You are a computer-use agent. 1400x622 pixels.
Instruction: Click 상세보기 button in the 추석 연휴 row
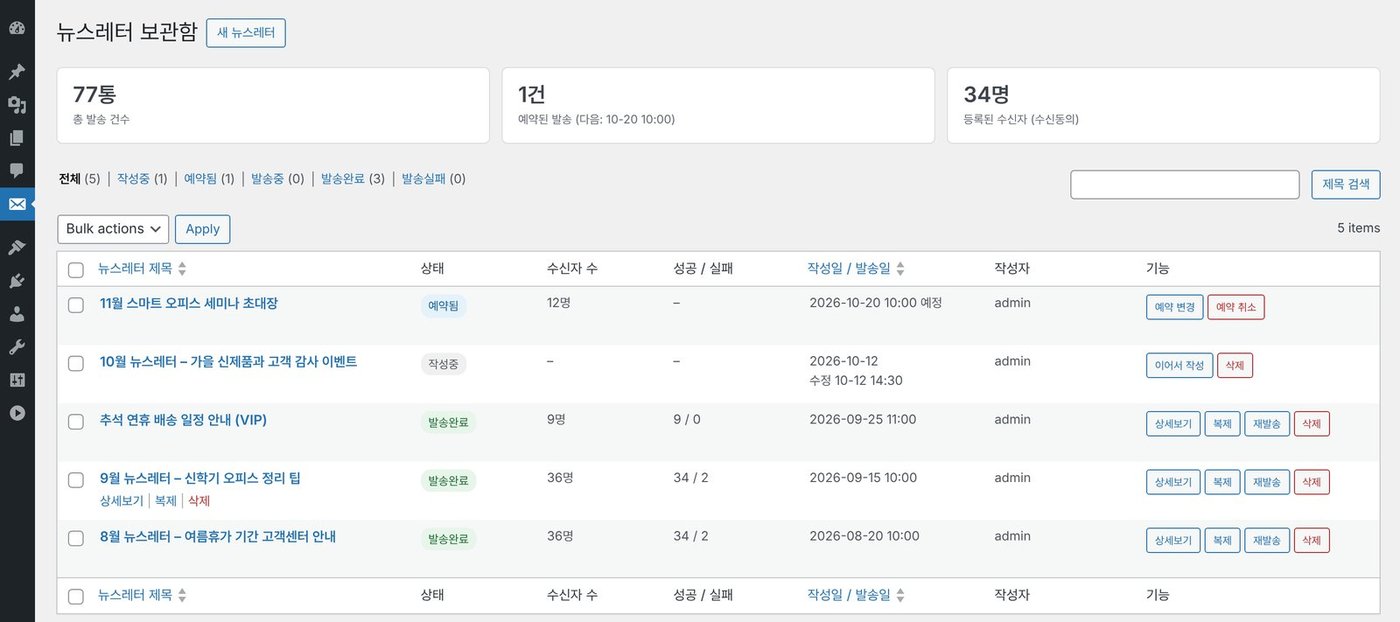tap(1173, 424)
